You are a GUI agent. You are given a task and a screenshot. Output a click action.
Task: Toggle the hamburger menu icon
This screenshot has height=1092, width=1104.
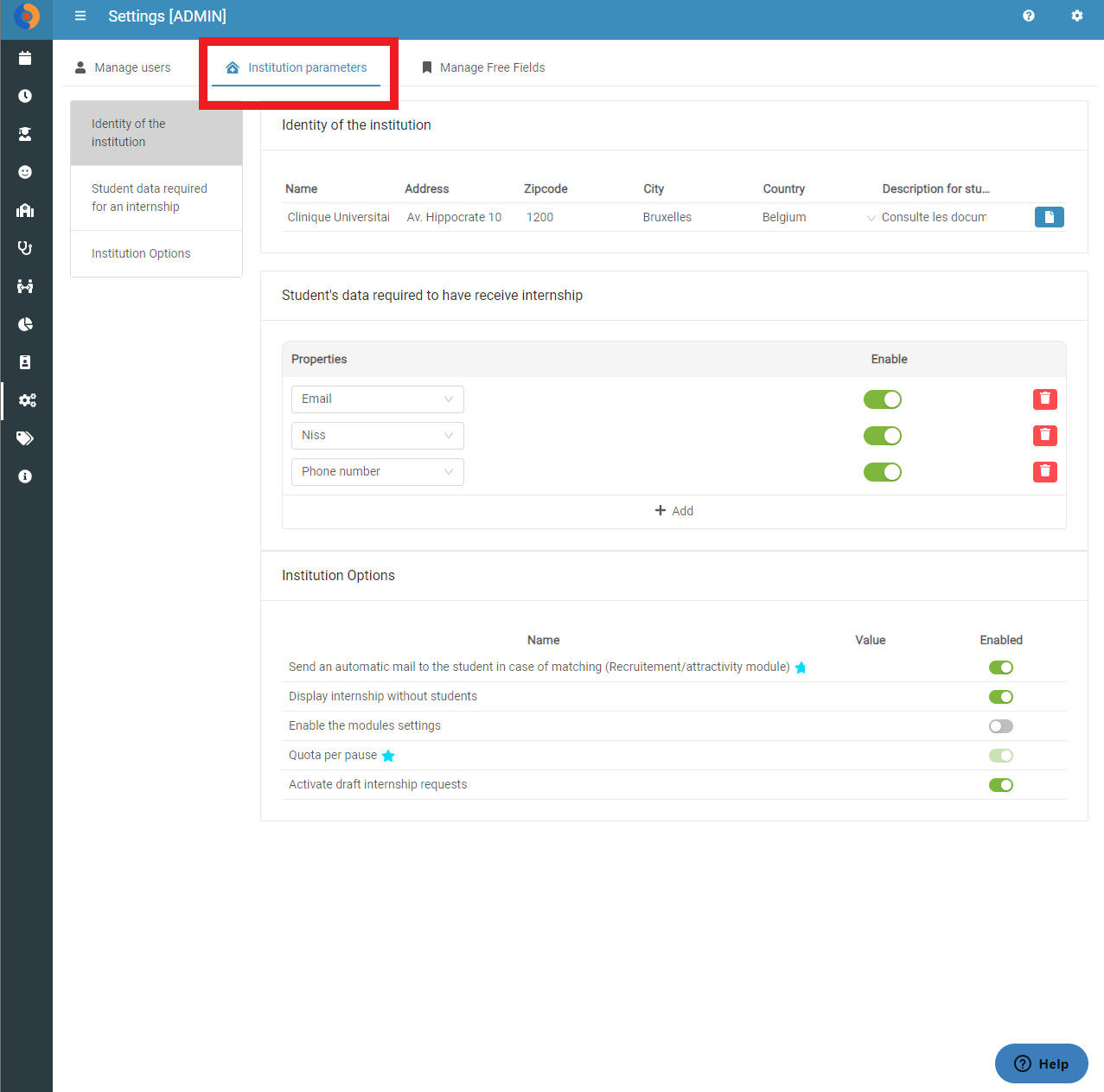[x=80, y=16]
